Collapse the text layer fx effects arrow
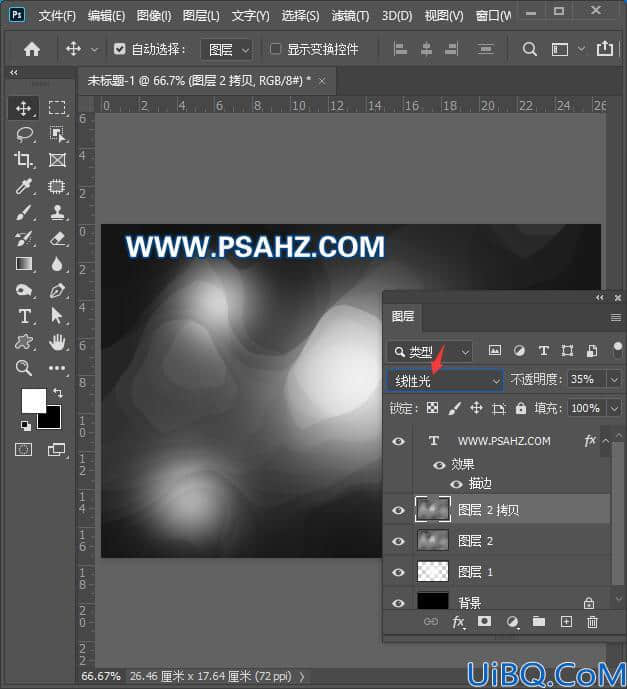 [x=605, y=441]
